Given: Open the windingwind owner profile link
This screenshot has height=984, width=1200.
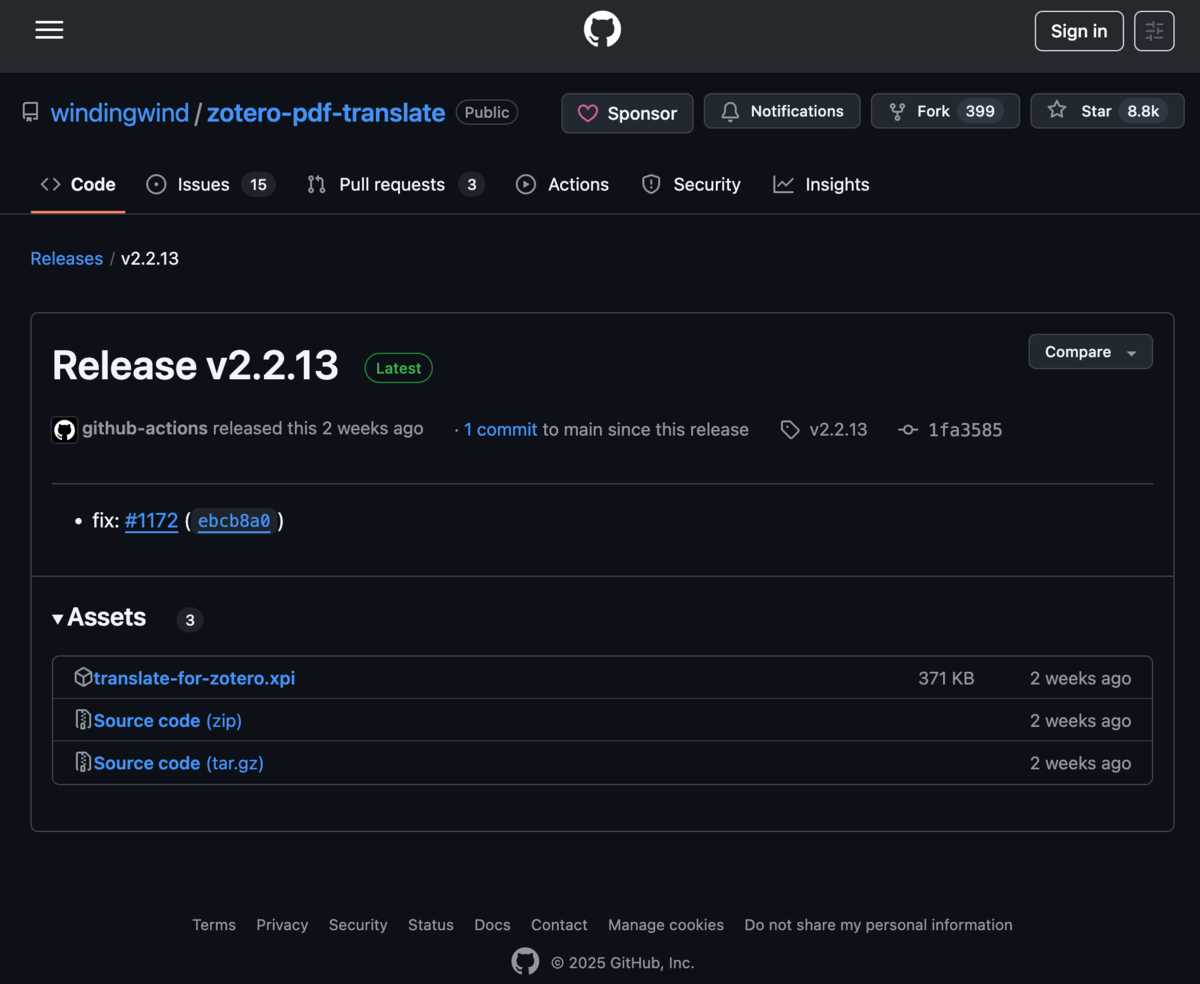Looking at the screenshot, I should (x=120, y=113).
